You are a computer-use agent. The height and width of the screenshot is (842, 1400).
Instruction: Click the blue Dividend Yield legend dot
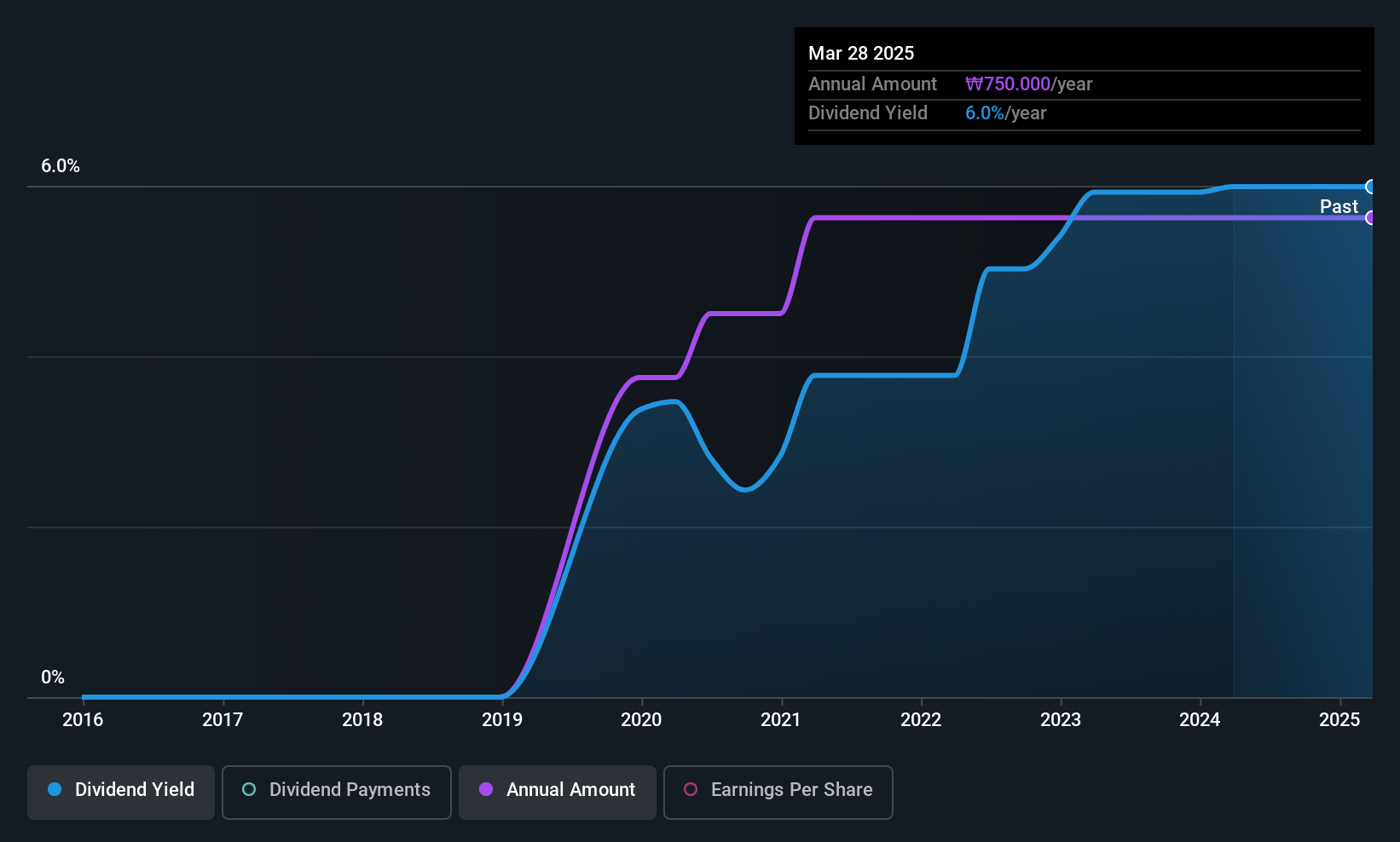55,789
